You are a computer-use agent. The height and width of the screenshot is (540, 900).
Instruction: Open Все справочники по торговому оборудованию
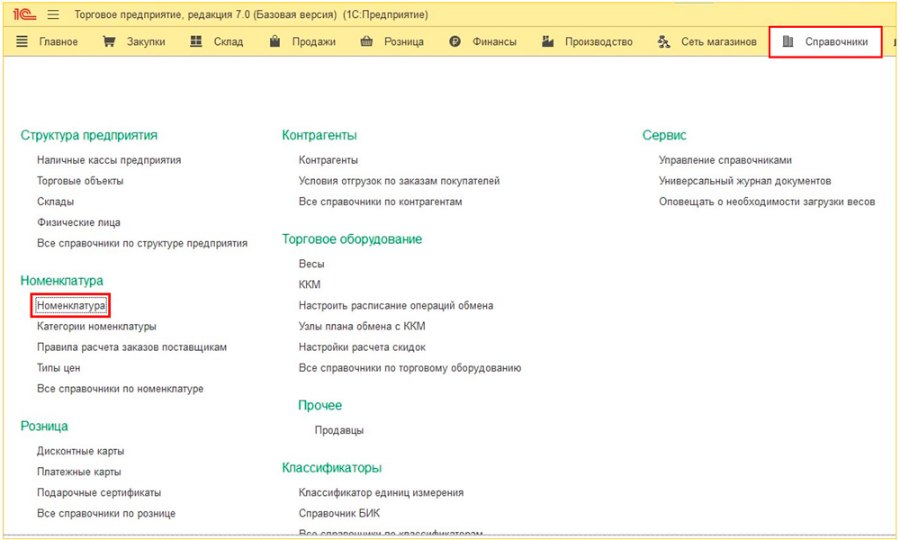[410, 368]
